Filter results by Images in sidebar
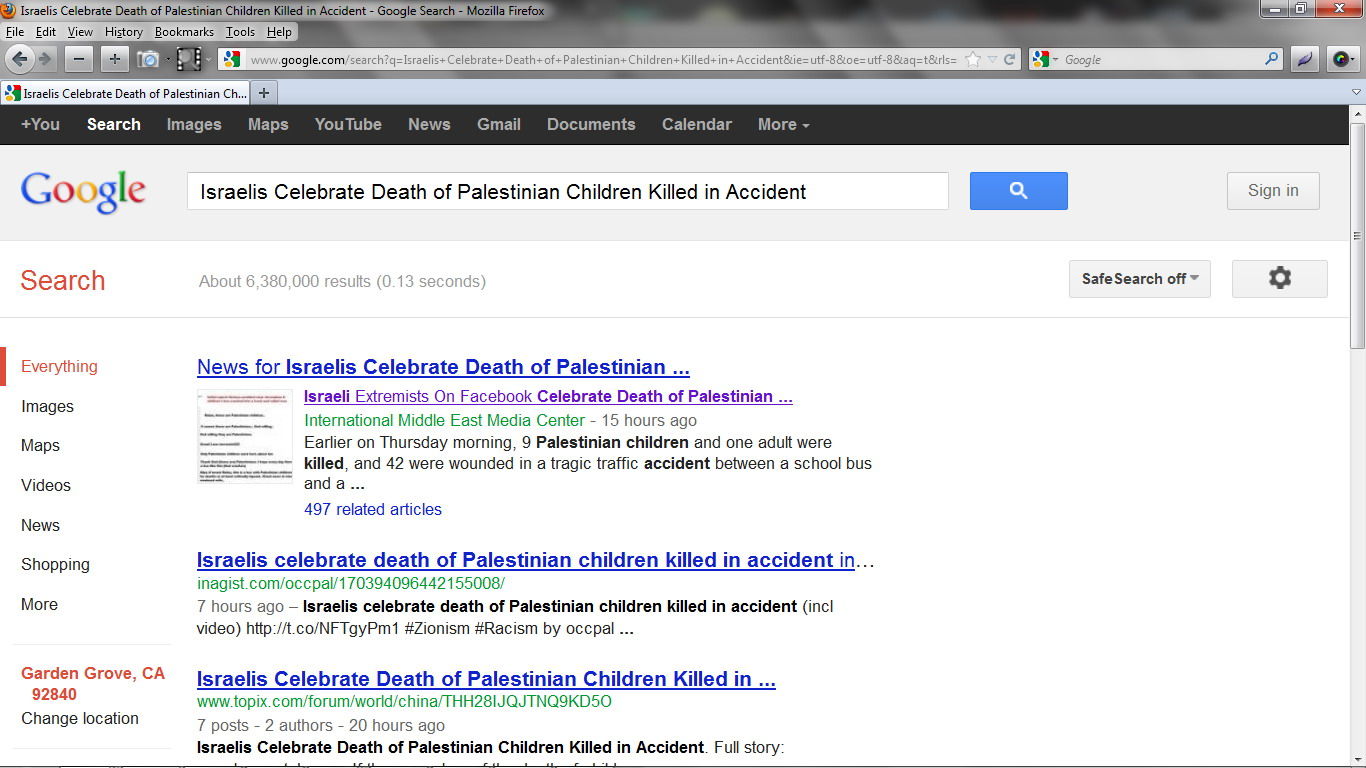1366x768 pixels. (x=47, y=406)
